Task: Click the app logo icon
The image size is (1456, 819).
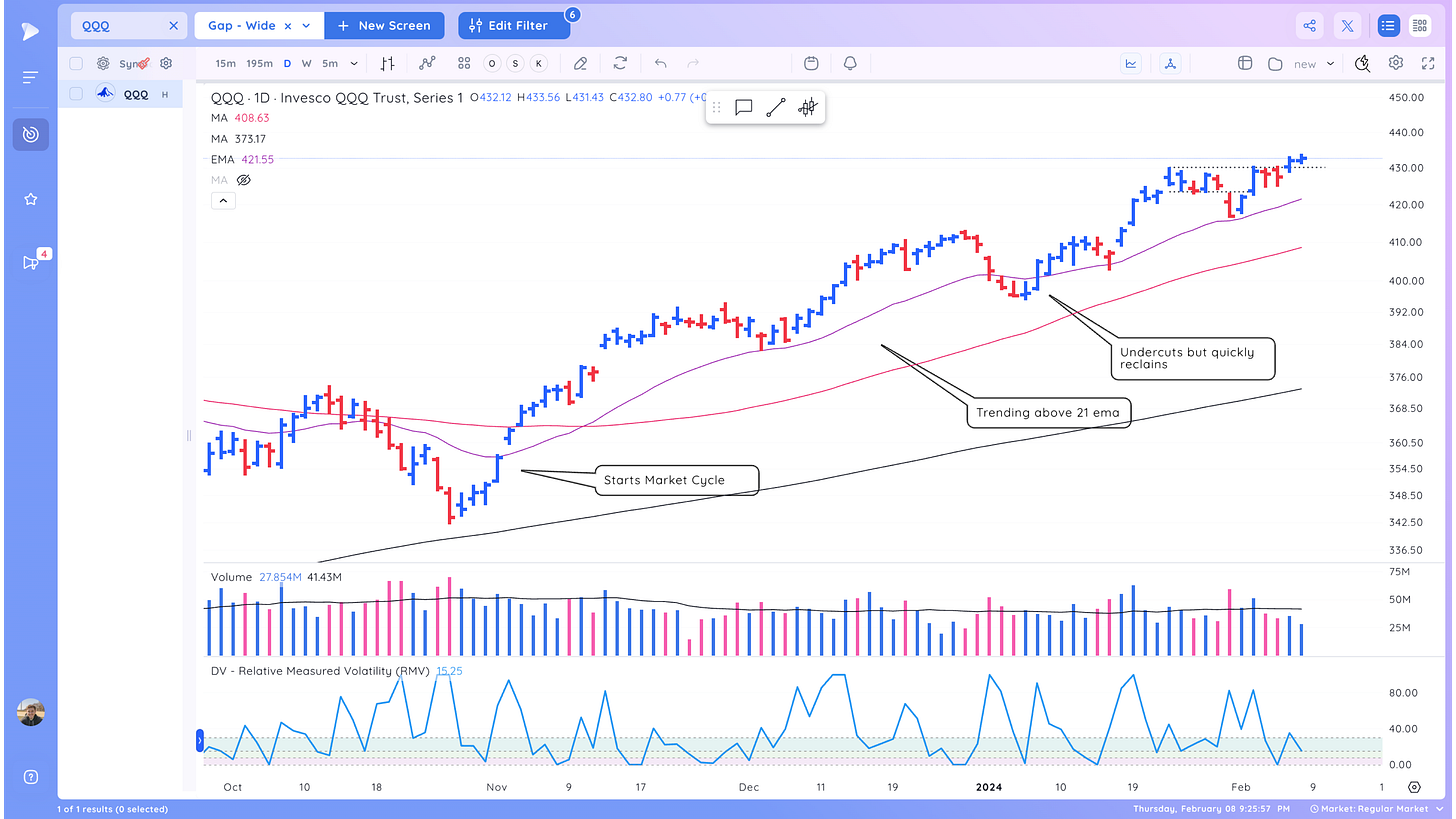Action: (30, 31)
